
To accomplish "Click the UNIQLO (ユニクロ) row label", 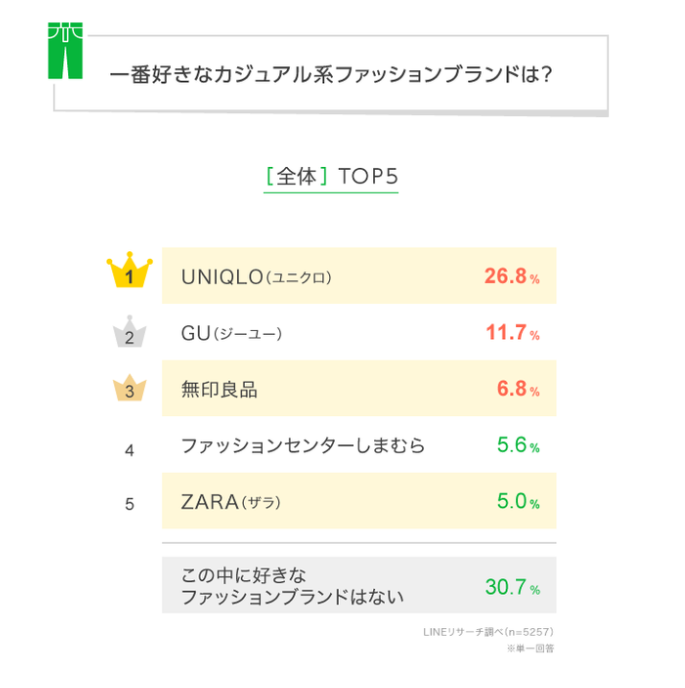I will pos(256,277).
